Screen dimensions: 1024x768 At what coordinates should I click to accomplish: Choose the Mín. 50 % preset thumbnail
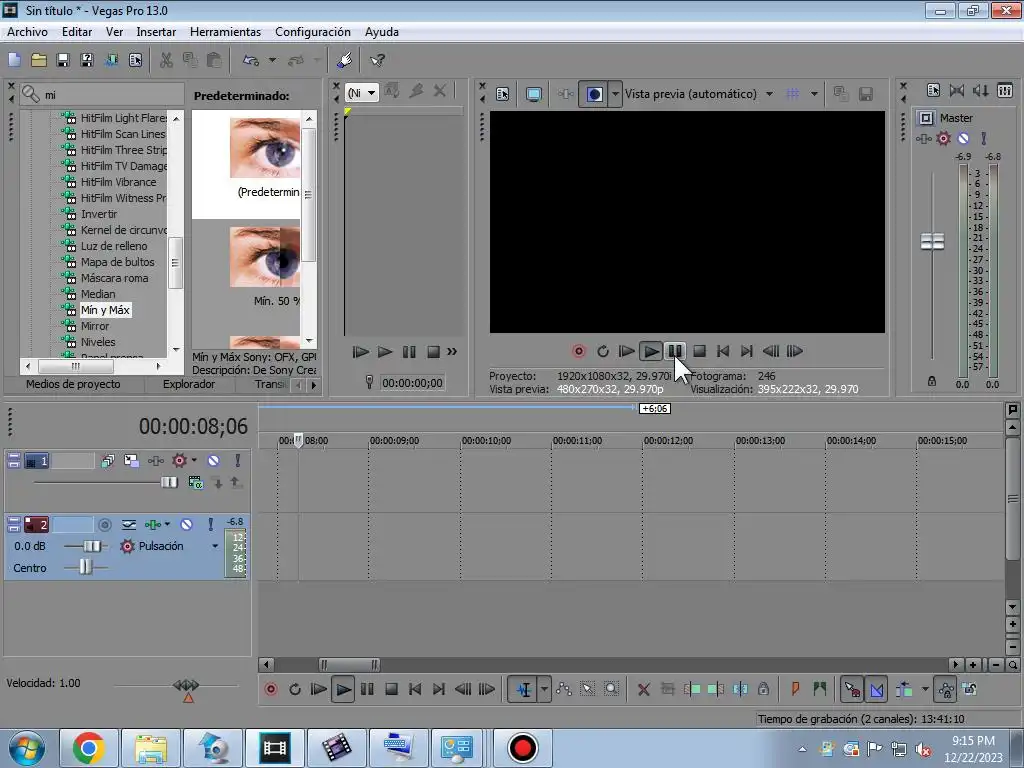tap(265, 257)
